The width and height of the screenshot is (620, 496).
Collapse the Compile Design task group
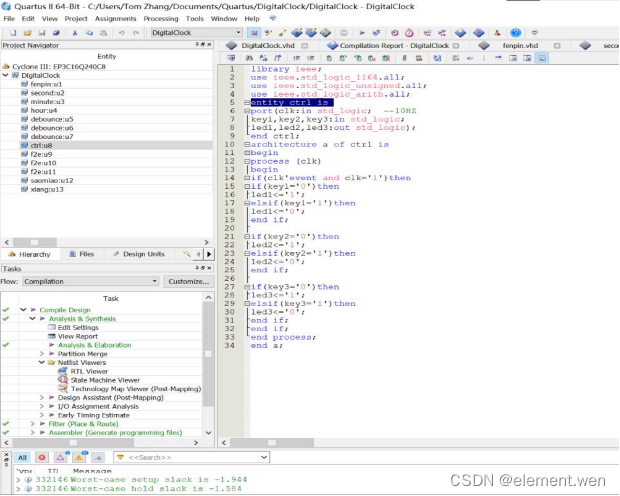click(23, 310)
